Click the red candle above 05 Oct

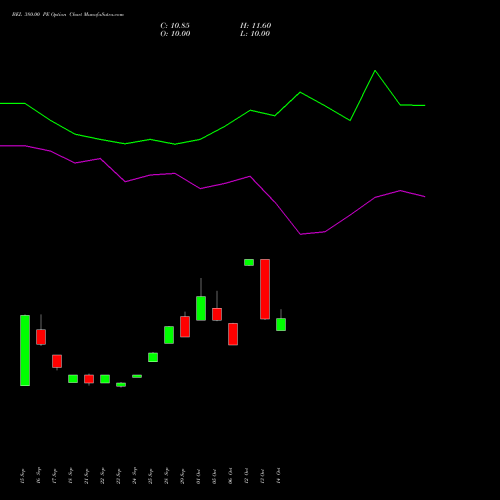(217, 314)
